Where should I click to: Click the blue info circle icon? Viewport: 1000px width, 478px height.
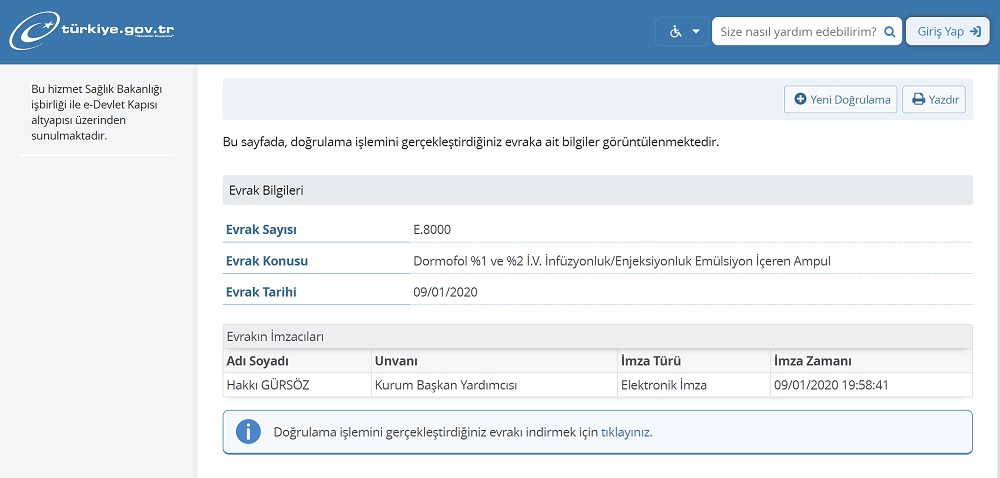click(x=247, y=432)
